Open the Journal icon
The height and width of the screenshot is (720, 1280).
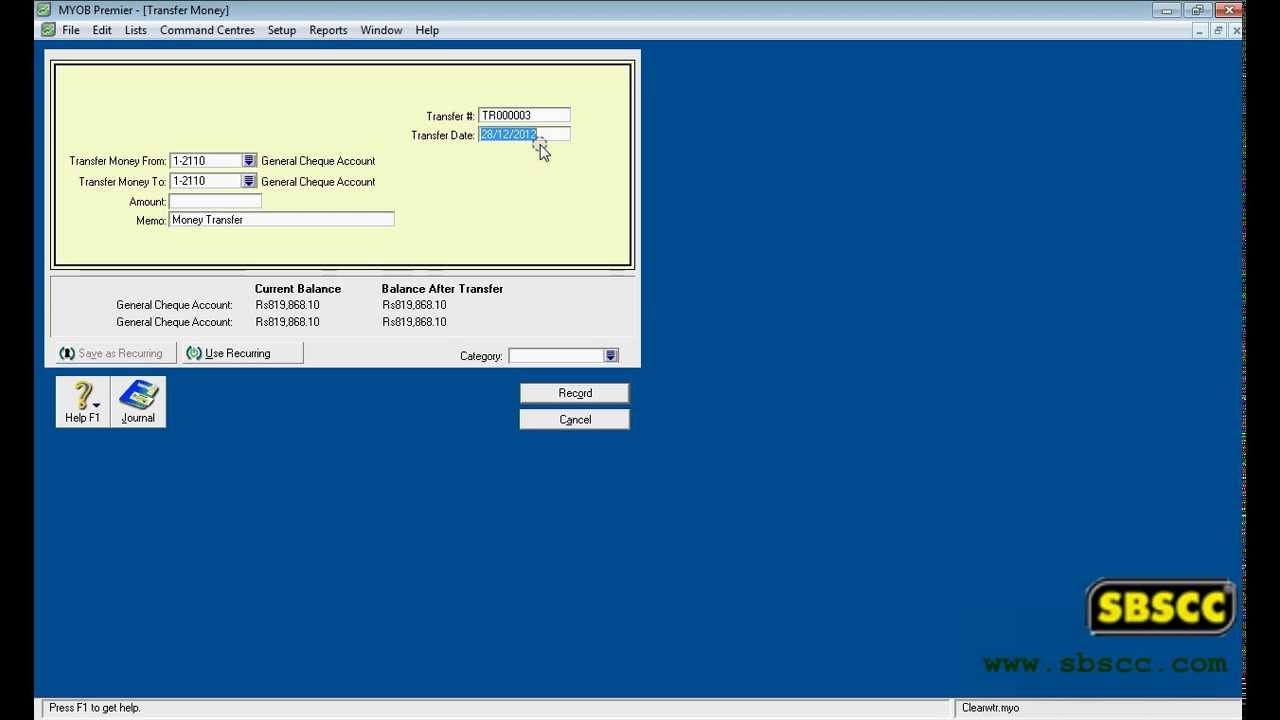tap(138, 402)
